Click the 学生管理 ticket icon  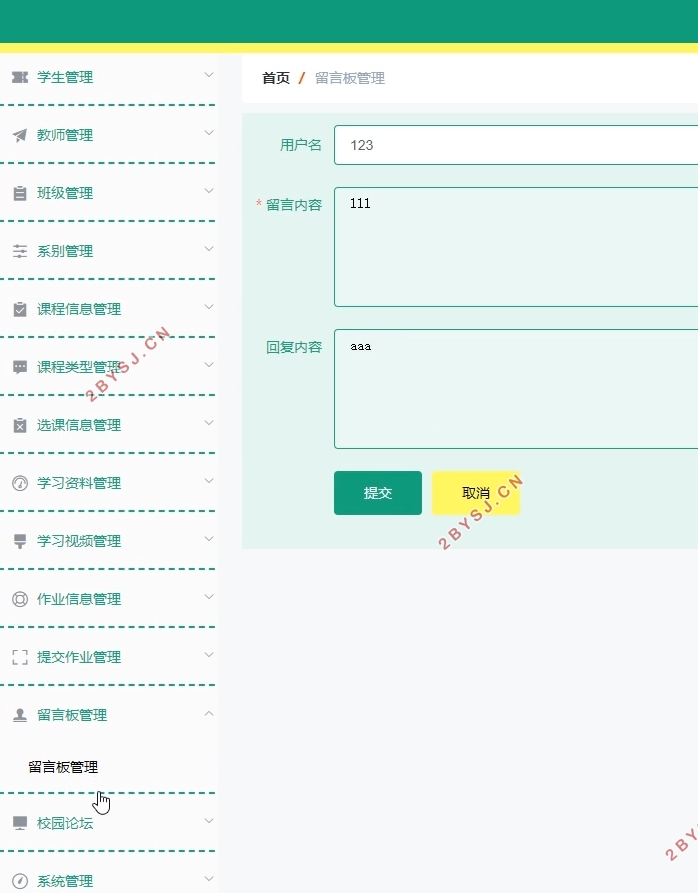tap(20, 77)
